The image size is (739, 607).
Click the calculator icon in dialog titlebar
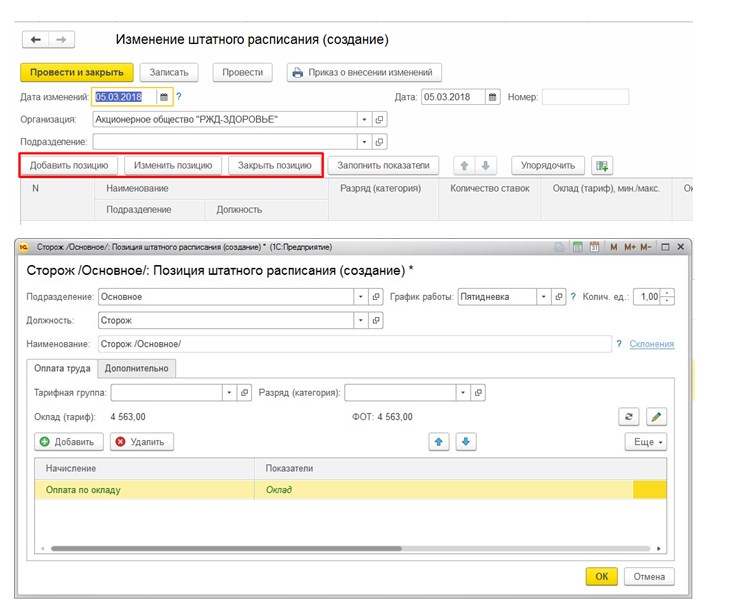(x=576, y=246)
